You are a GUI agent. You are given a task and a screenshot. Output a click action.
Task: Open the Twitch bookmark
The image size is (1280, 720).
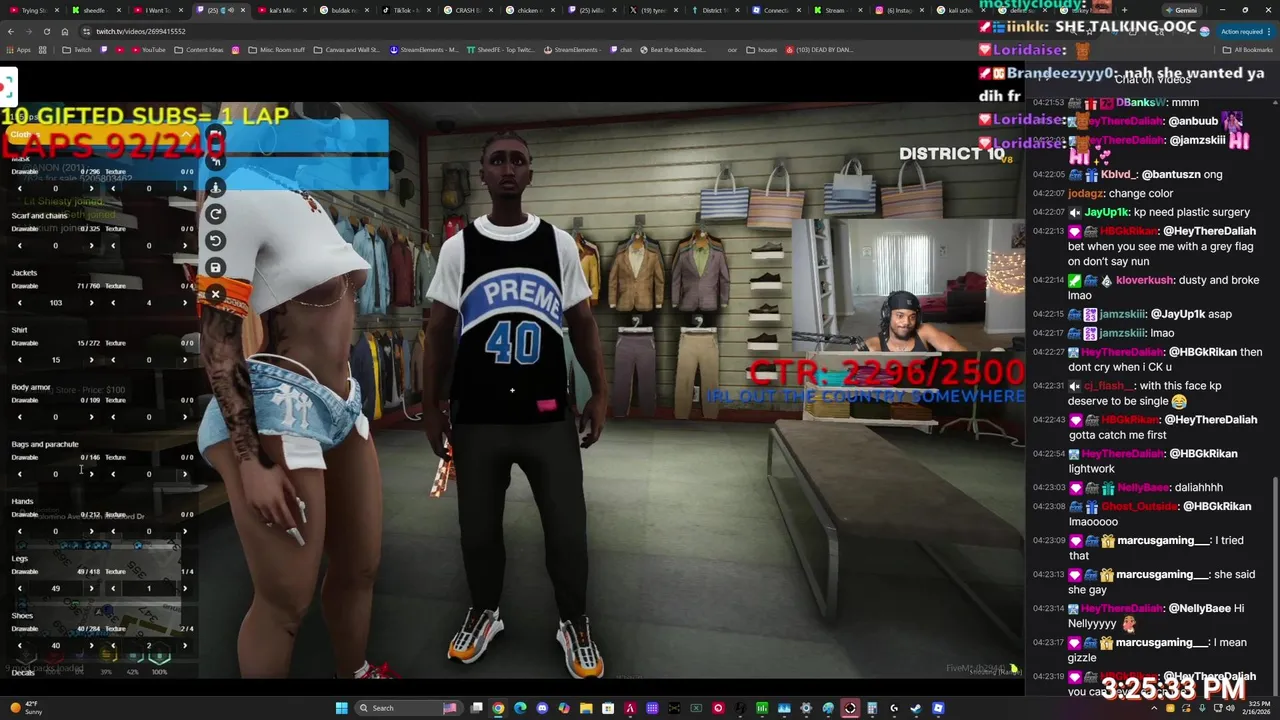76,50
